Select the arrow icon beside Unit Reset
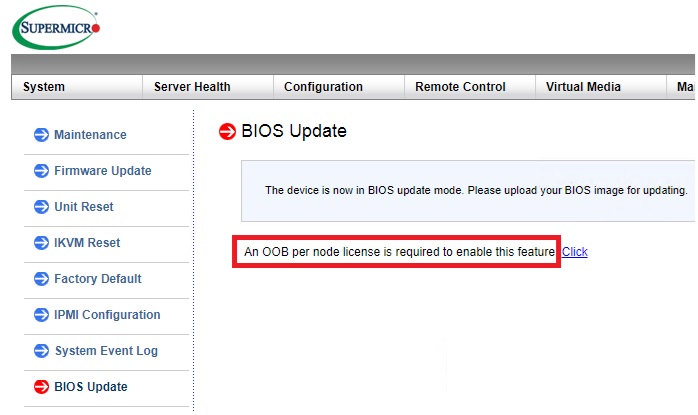This screenshot has width=698, height=415. click(x=41, y=207)
